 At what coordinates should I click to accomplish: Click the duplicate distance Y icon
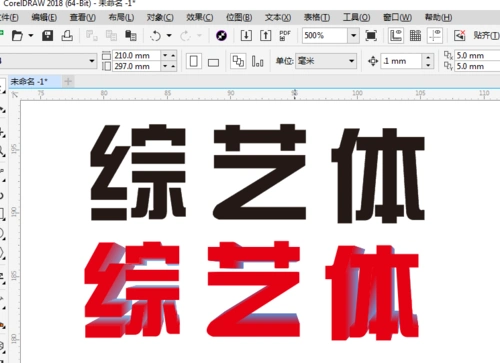(x=448, y=66)
